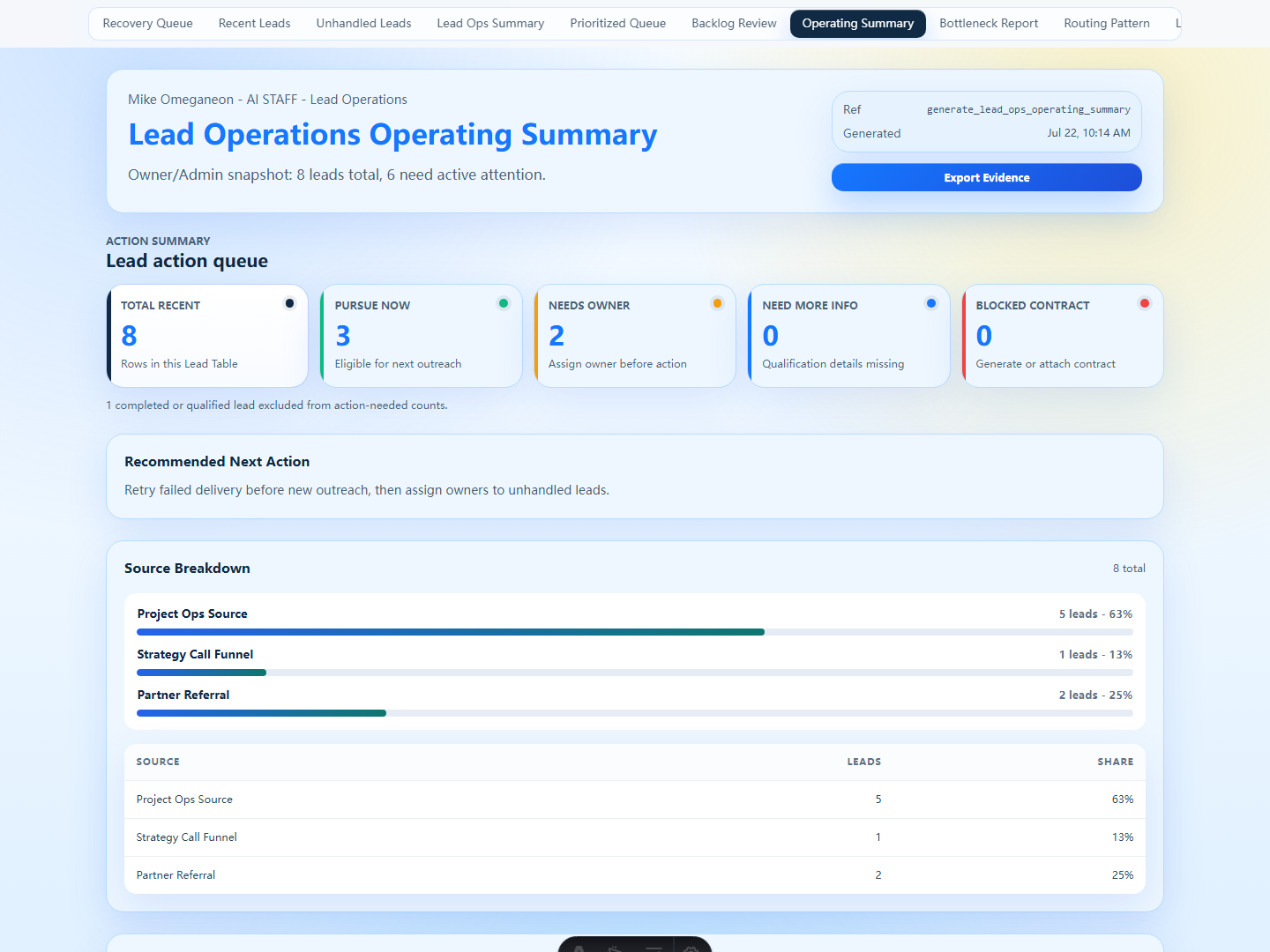This screenshot has width=1270, height=952.
Task: Click the SOURCE column header
Action: 158,762
